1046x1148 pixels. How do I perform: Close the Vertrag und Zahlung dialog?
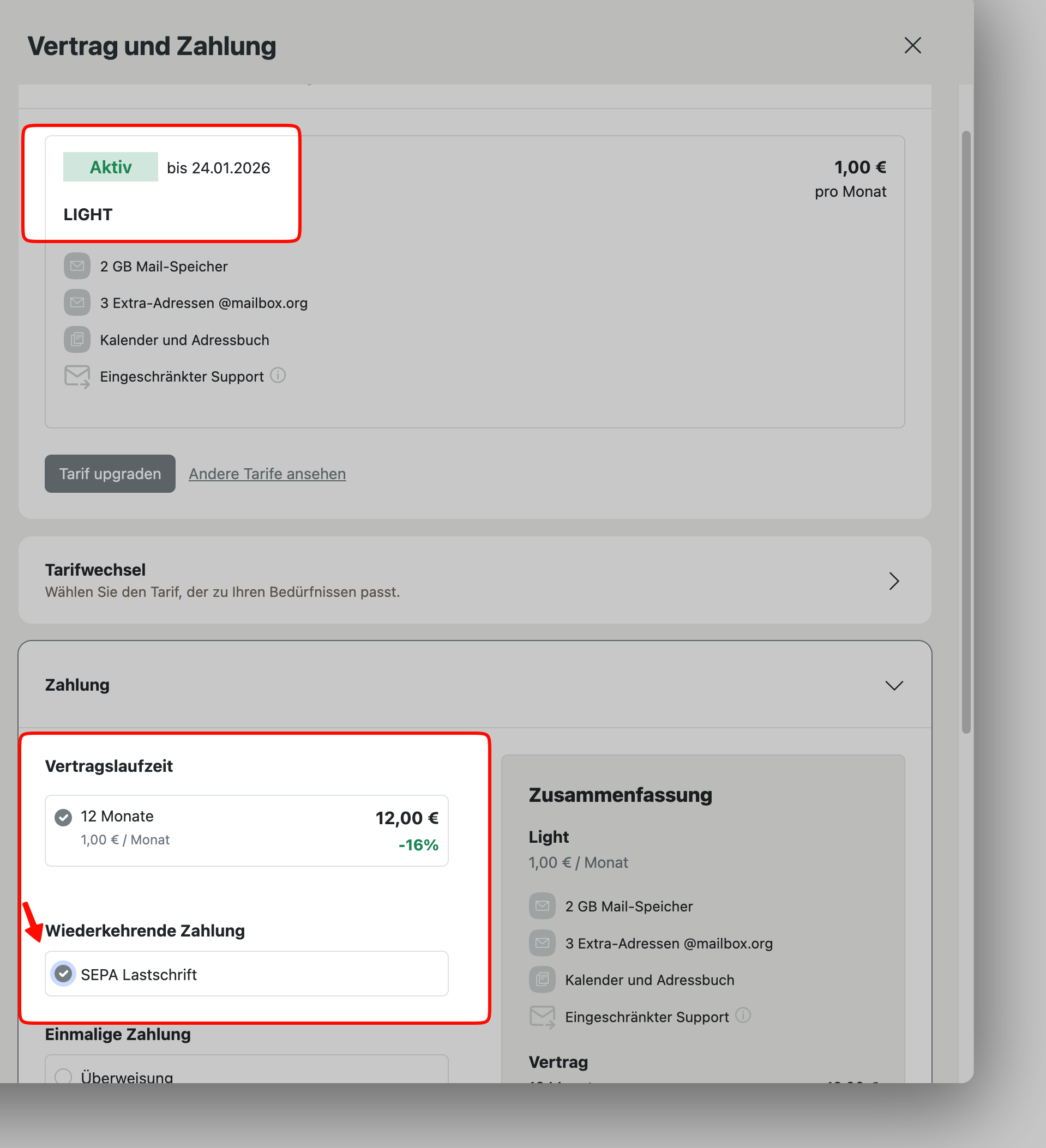click(912, 46)
